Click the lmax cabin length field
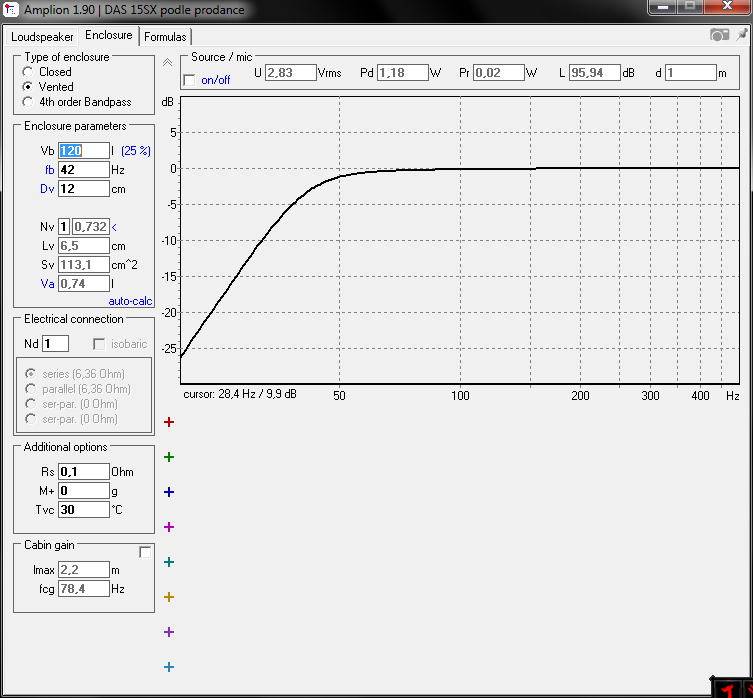753x698 pixels. (84, 570)
